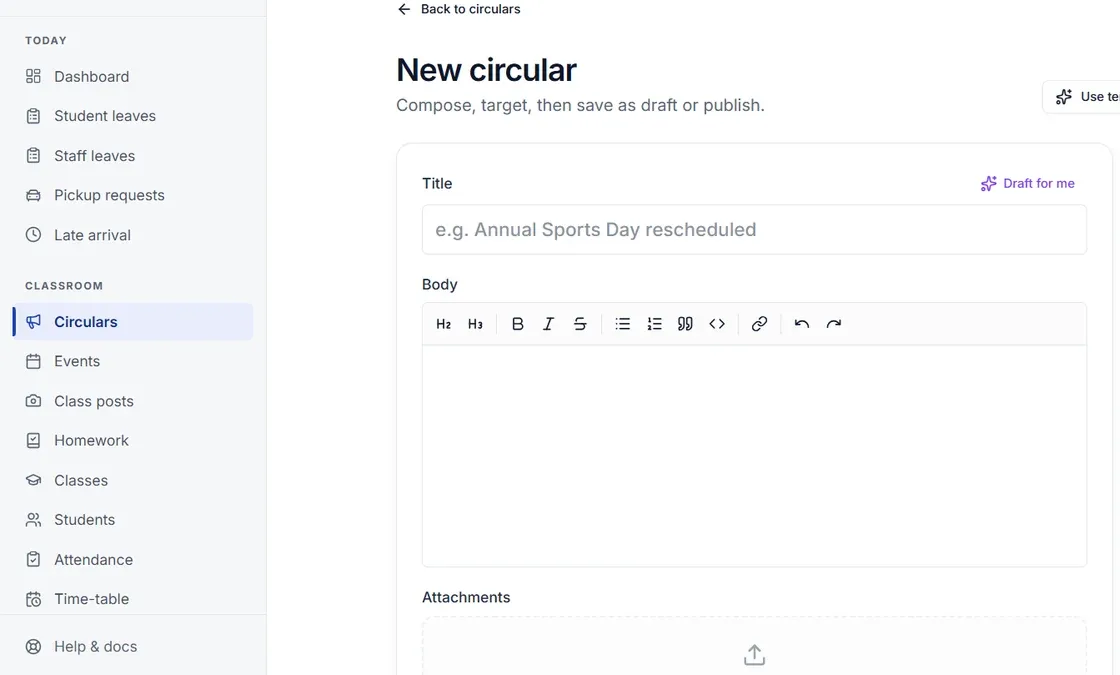1120x675 pixels.
Task: Go back to circulars link
Action: point(459,9)
